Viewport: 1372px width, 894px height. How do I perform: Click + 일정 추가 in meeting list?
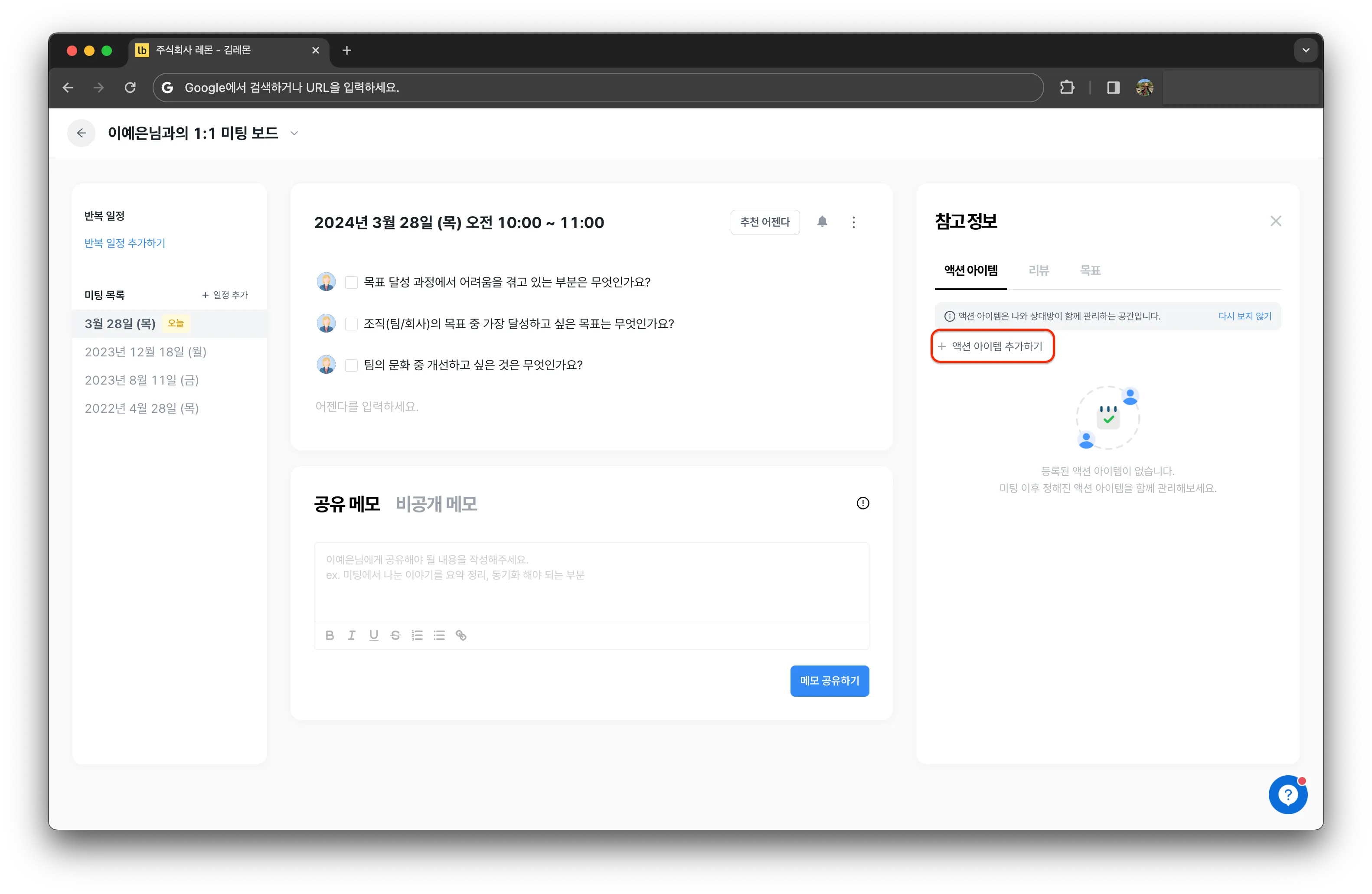(x=224, y=295)
